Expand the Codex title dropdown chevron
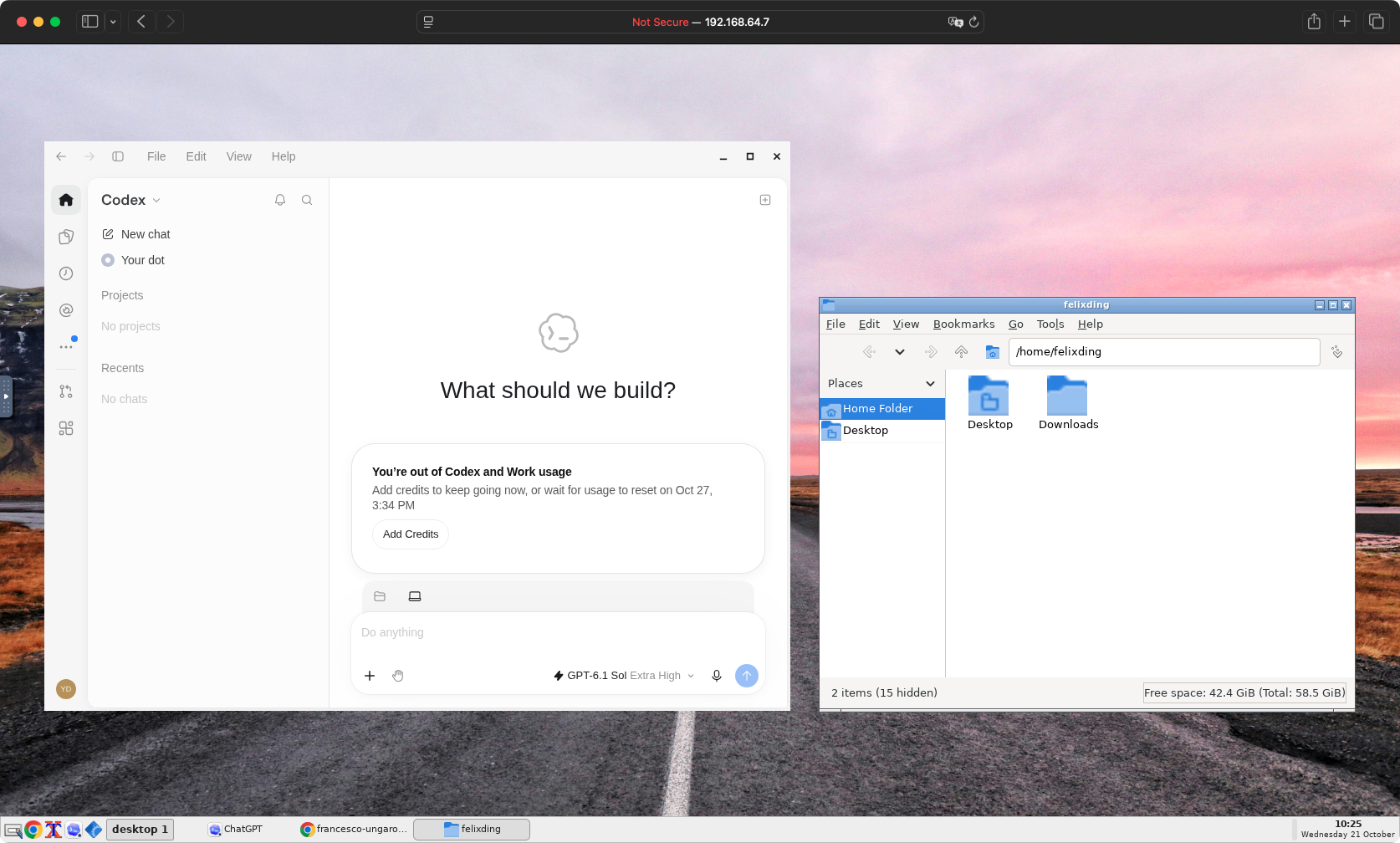Image resolution: width=1400 pixels, height=843 pixels. click(156, 201)
